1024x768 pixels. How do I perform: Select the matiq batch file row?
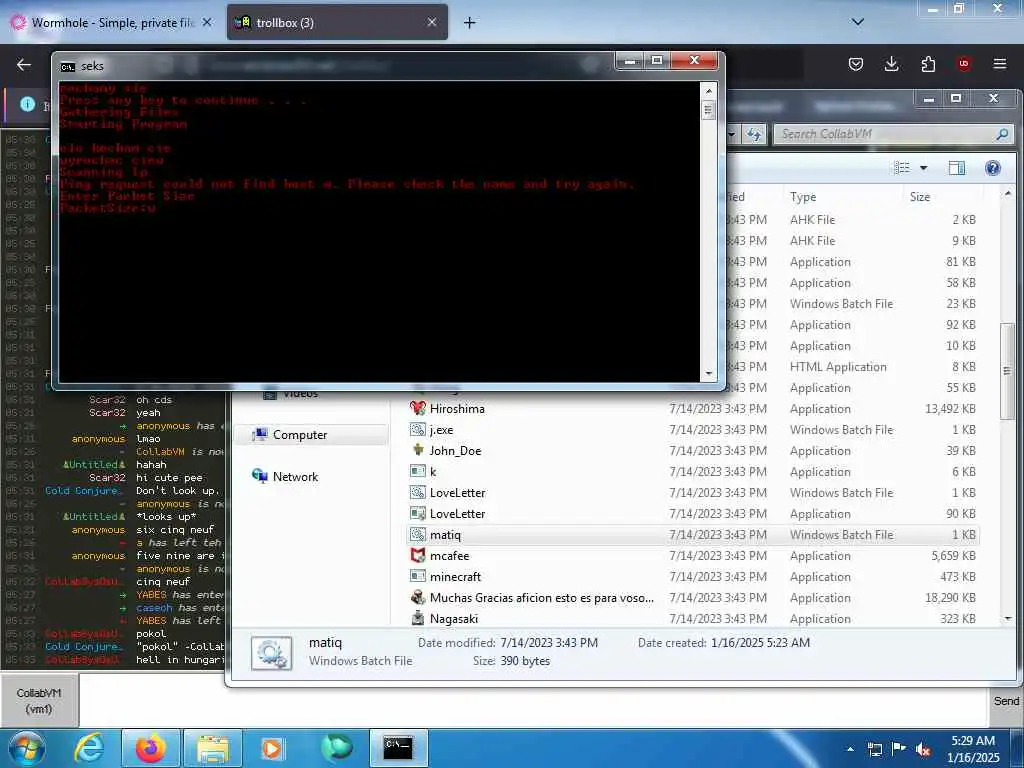click(x=692, y=535)
